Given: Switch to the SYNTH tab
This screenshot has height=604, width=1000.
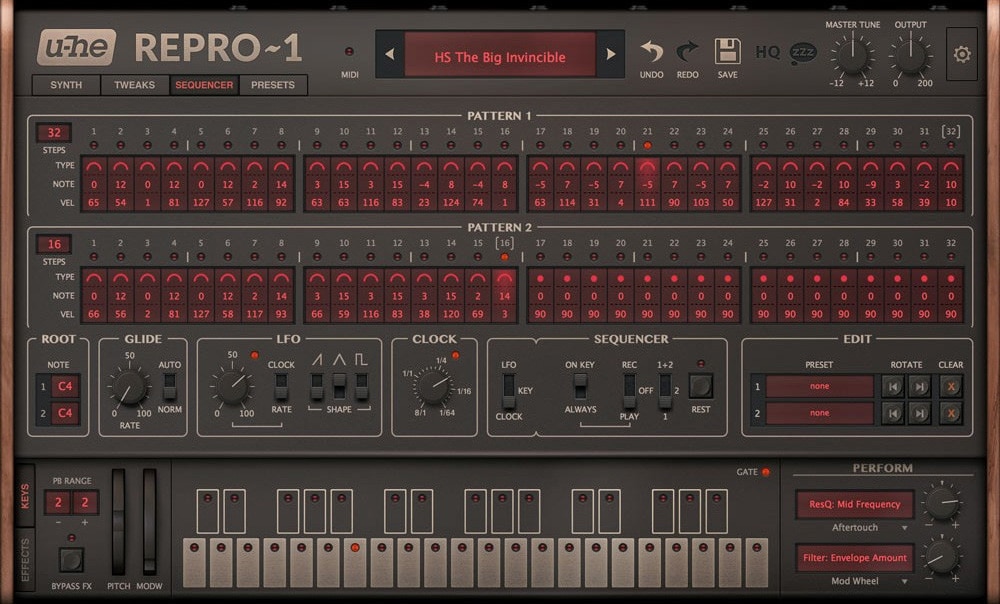Looking at the screenshot, I should [x=66, y=85].
